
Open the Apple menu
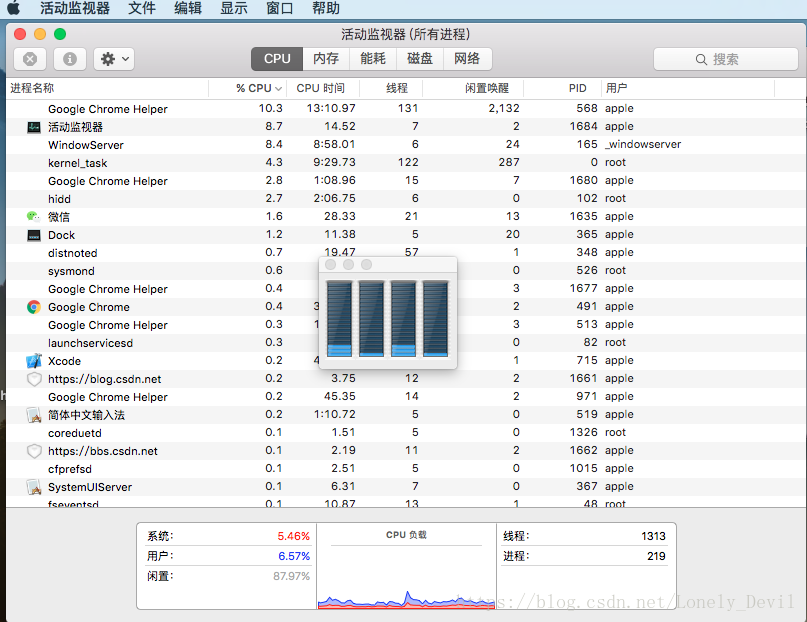point(14,8)
